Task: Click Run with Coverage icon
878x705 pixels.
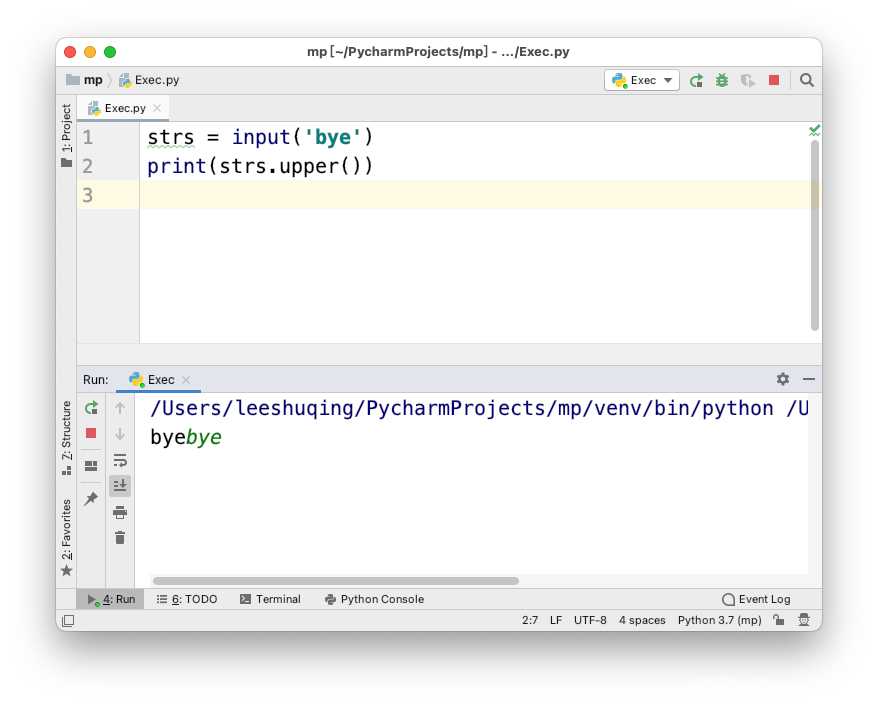Action: click(748, 81)
